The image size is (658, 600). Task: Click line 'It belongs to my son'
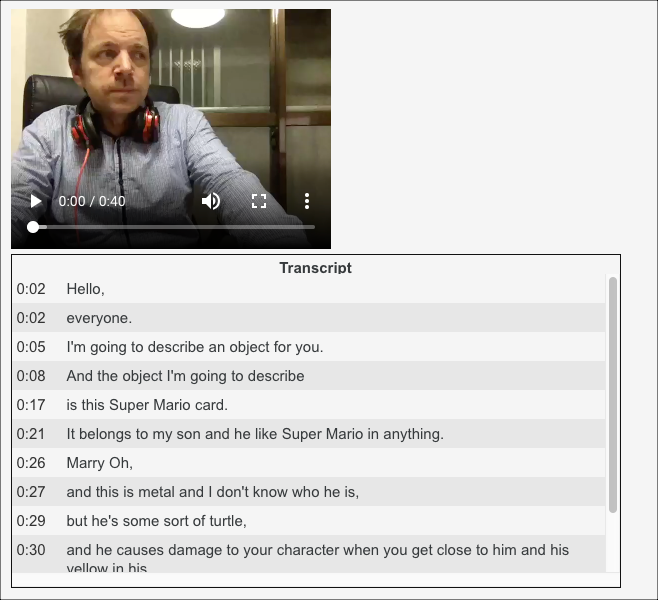coord(309,433)
